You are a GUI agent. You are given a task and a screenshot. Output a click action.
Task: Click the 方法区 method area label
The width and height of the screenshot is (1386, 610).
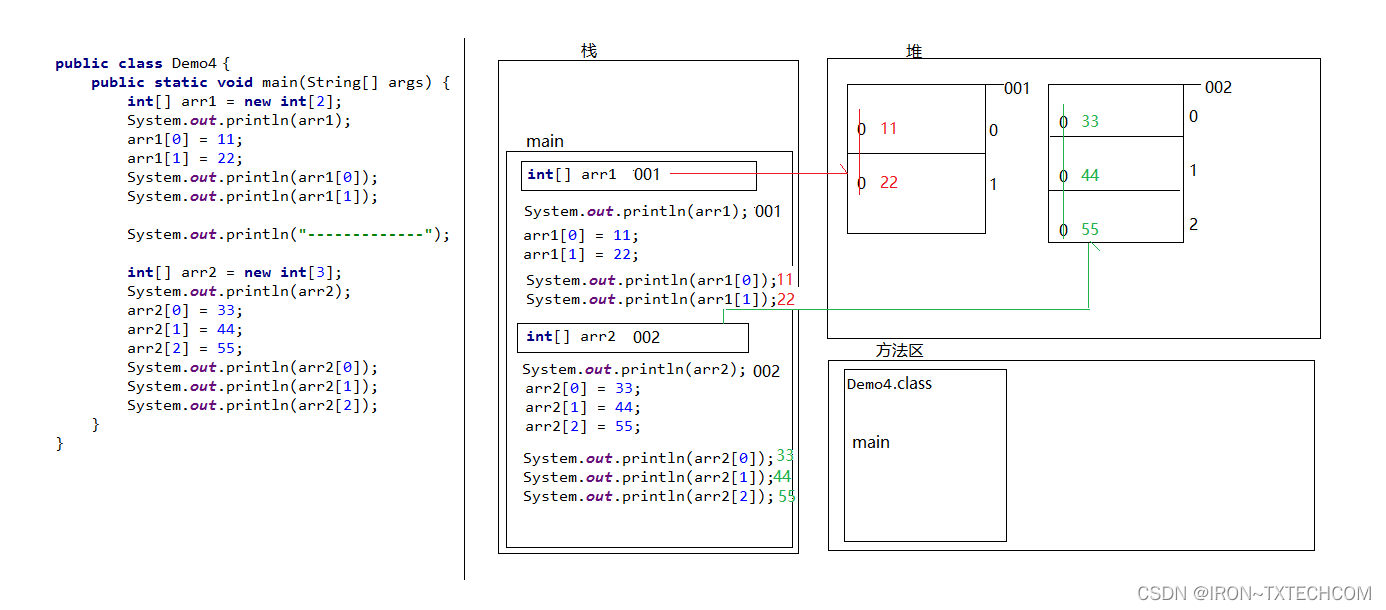tap(900, 351)
